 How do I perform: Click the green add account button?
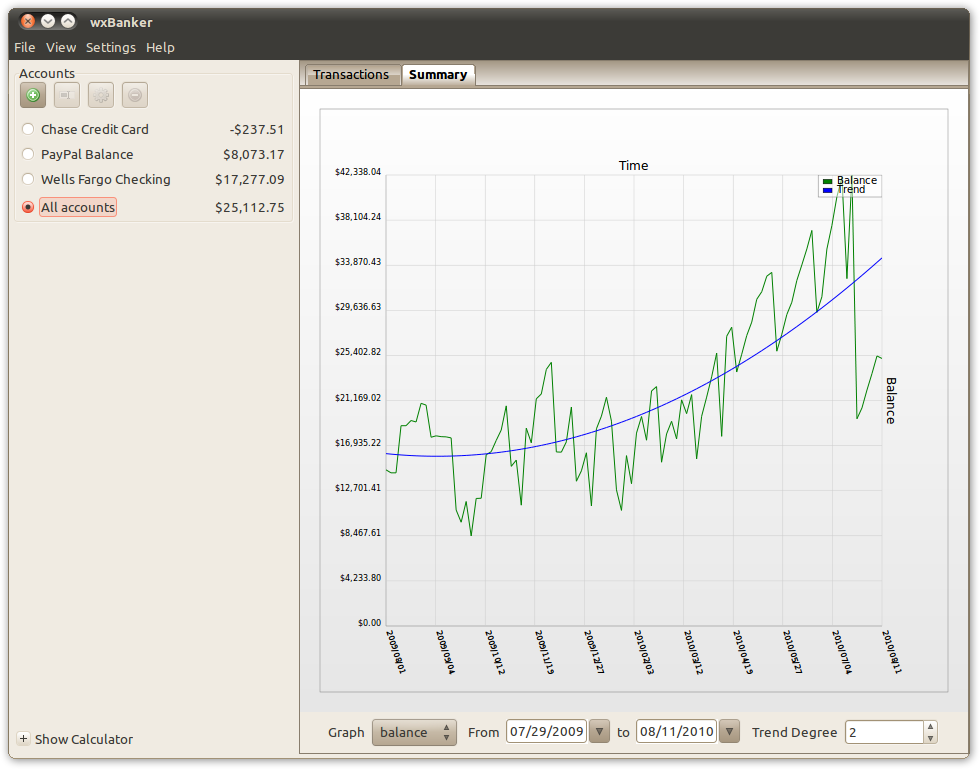[x=33, y=95]
